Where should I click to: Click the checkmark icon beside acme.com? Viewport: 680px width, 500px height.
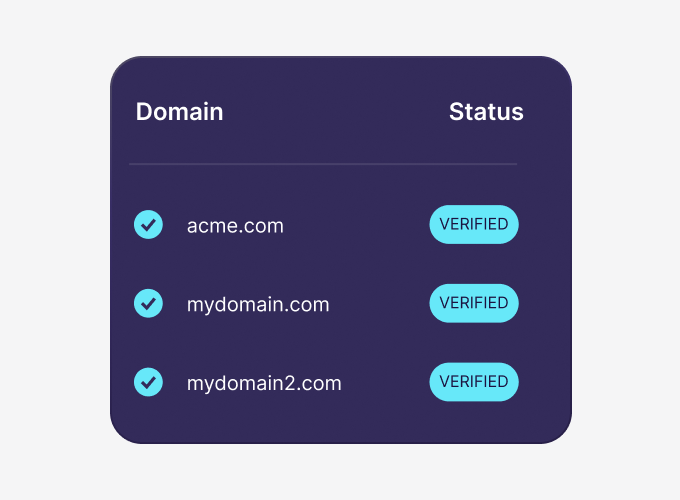[148, 225]
